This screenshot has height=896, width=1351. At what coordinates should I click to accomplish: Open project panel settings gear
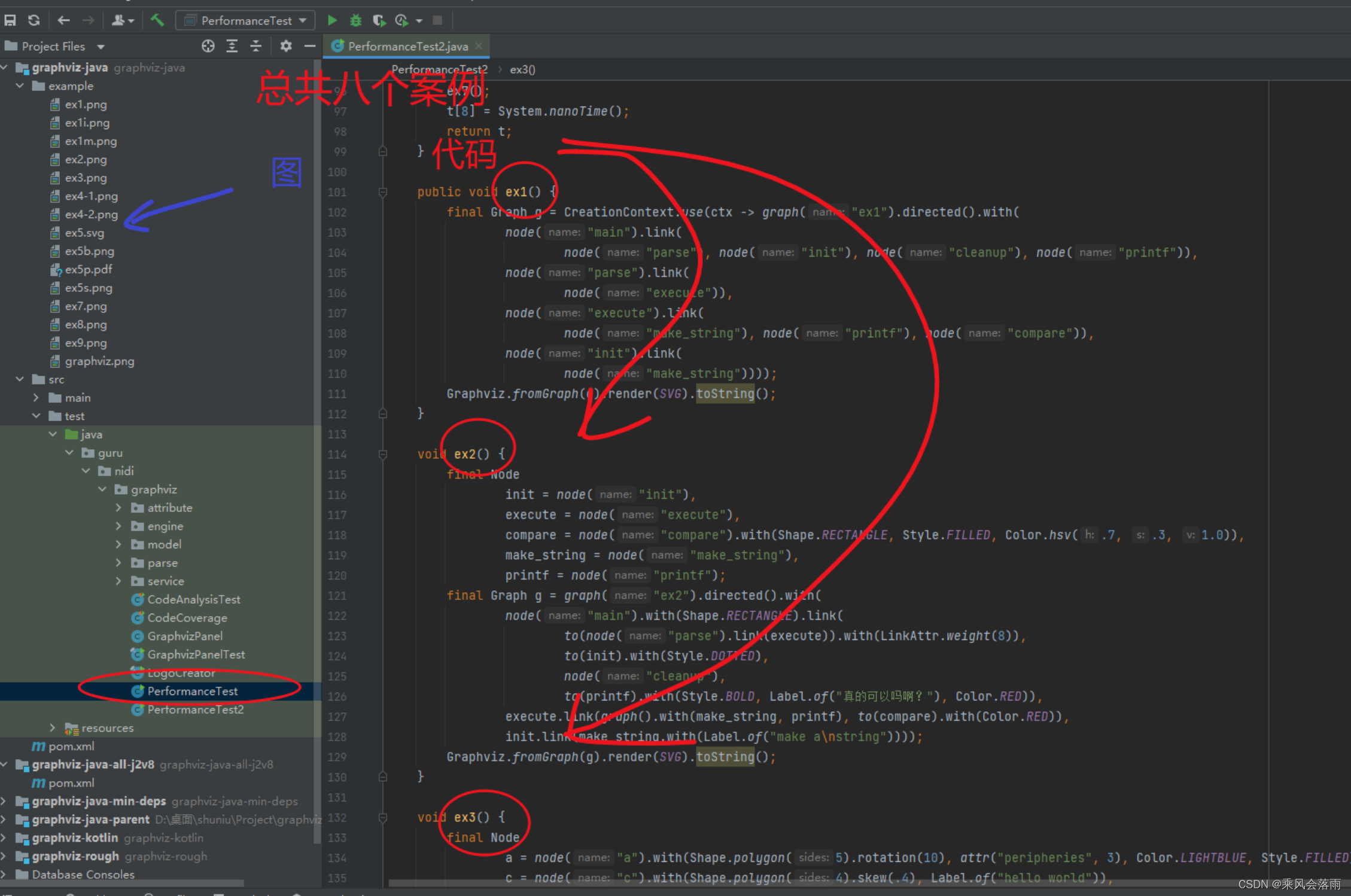coord(286,46)
